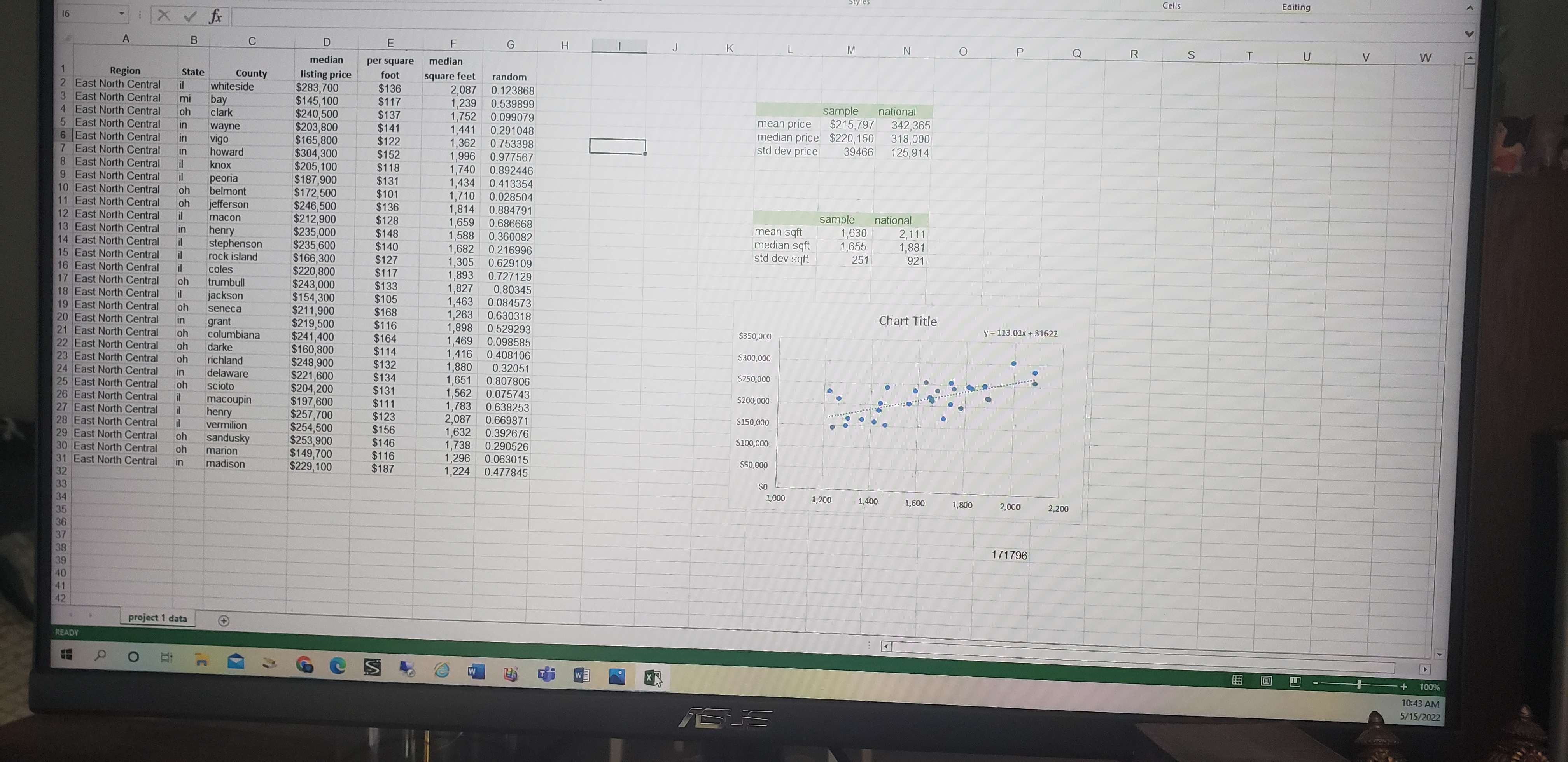
Task: Collapse the ribbon with up chevron
Action: coord(1469,9)
